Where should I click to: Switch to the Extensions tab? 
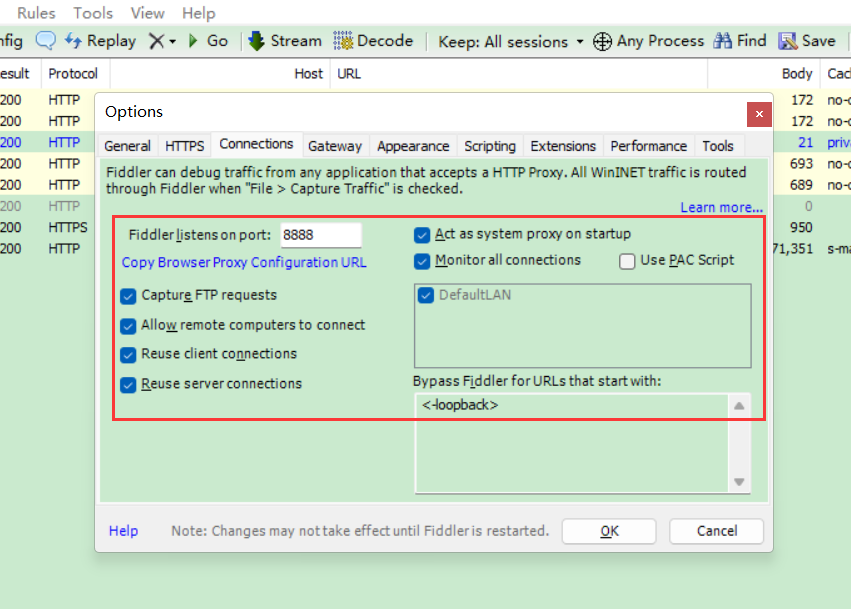[563, 146]
